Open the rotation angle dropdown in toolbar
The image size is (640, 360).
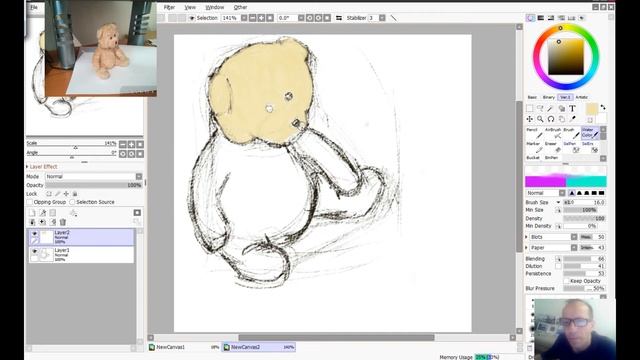coord(301,18)
